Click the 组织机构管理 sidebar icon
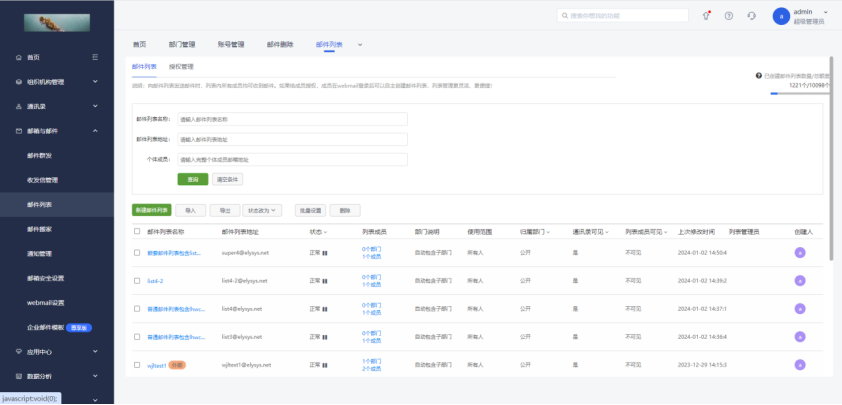Image resolution: width=842 pixels, height=405 pixels. pos(19,82)
